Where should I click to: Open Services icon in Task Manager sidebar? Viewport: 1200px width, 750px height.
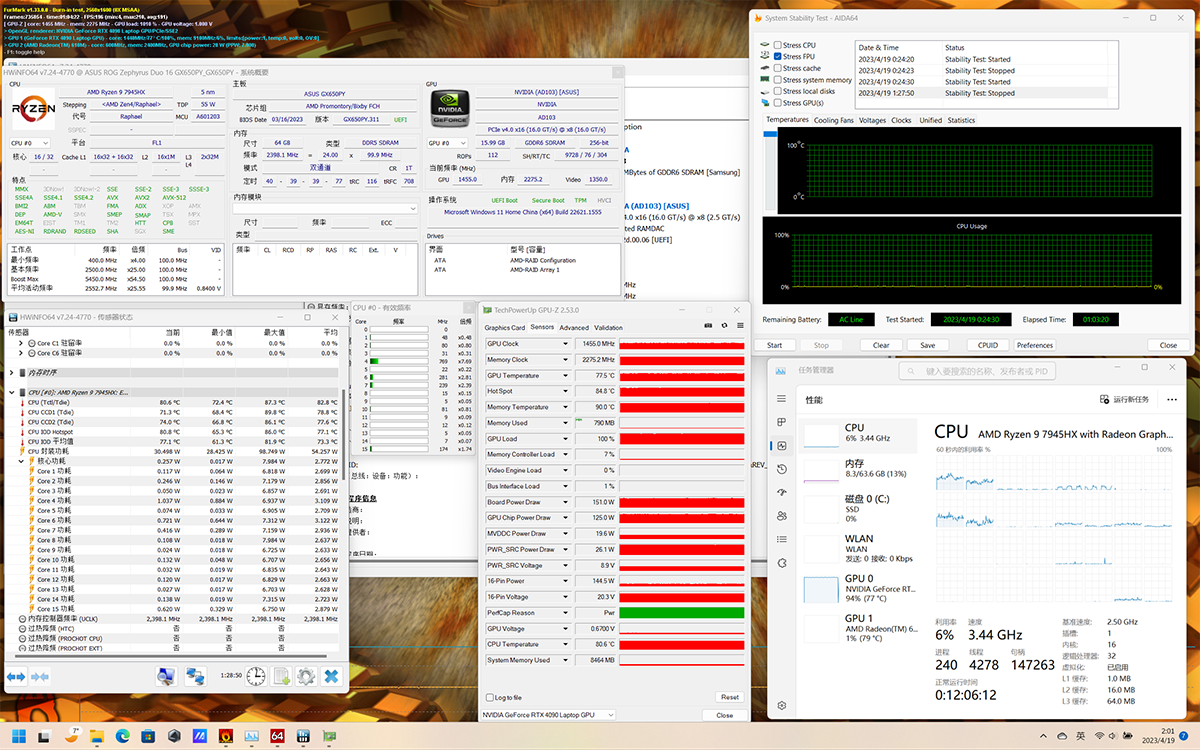coord(782,561)
